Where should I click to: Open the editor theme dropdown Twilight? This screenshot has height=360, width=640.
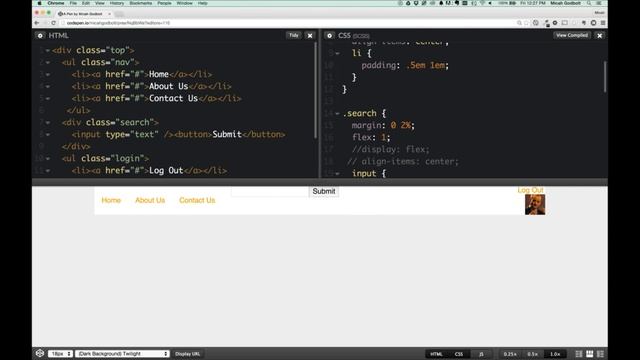tap(122, 353)
